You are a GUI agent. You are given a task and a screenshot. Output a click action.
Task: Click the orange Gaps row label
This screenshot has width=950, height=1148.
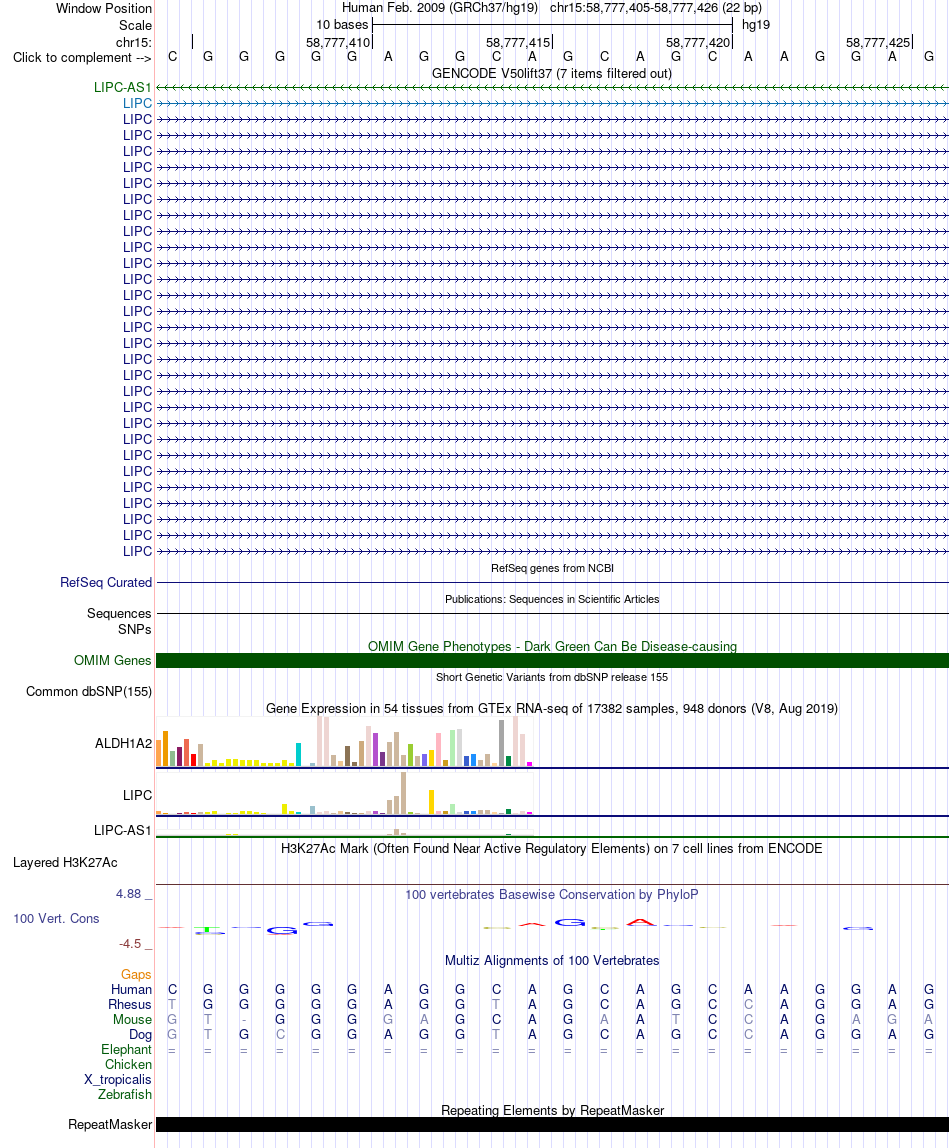136,974
